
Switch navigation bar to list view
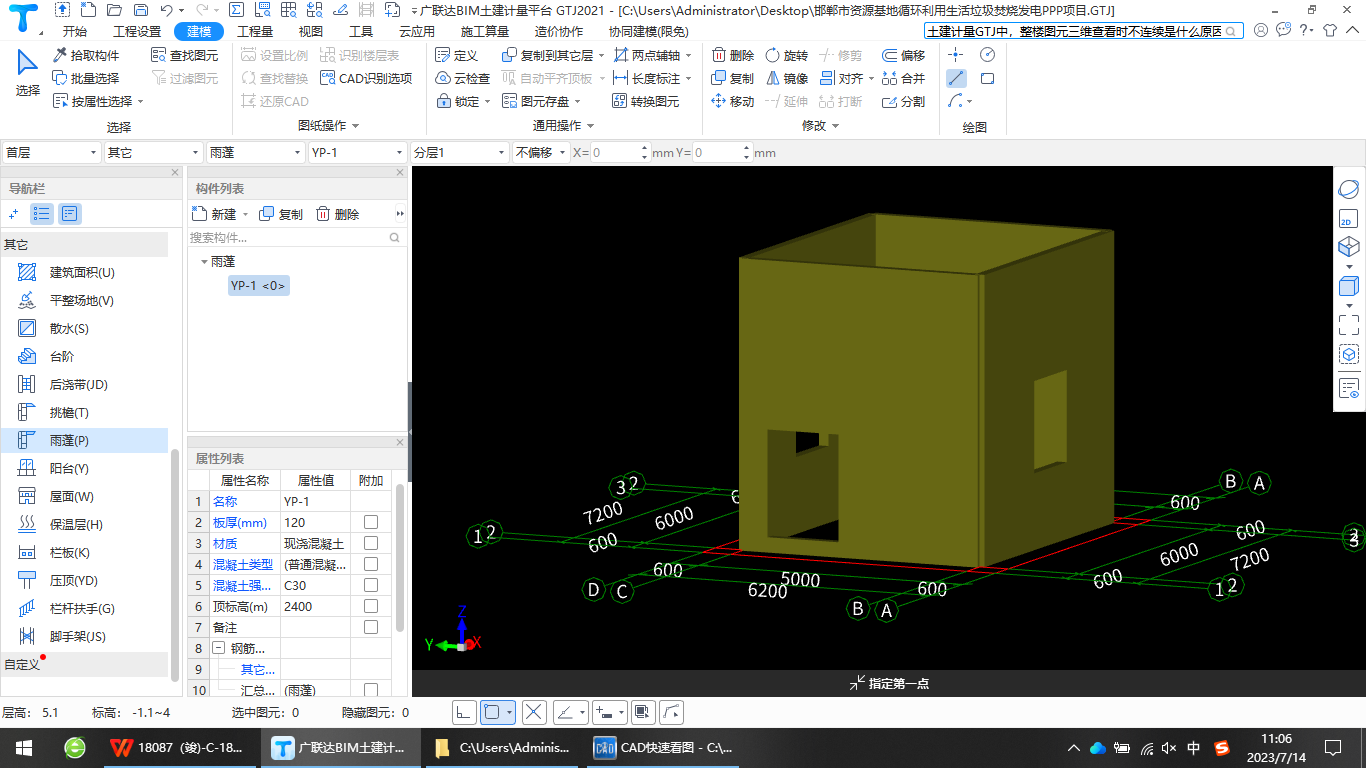coord(42,213)
